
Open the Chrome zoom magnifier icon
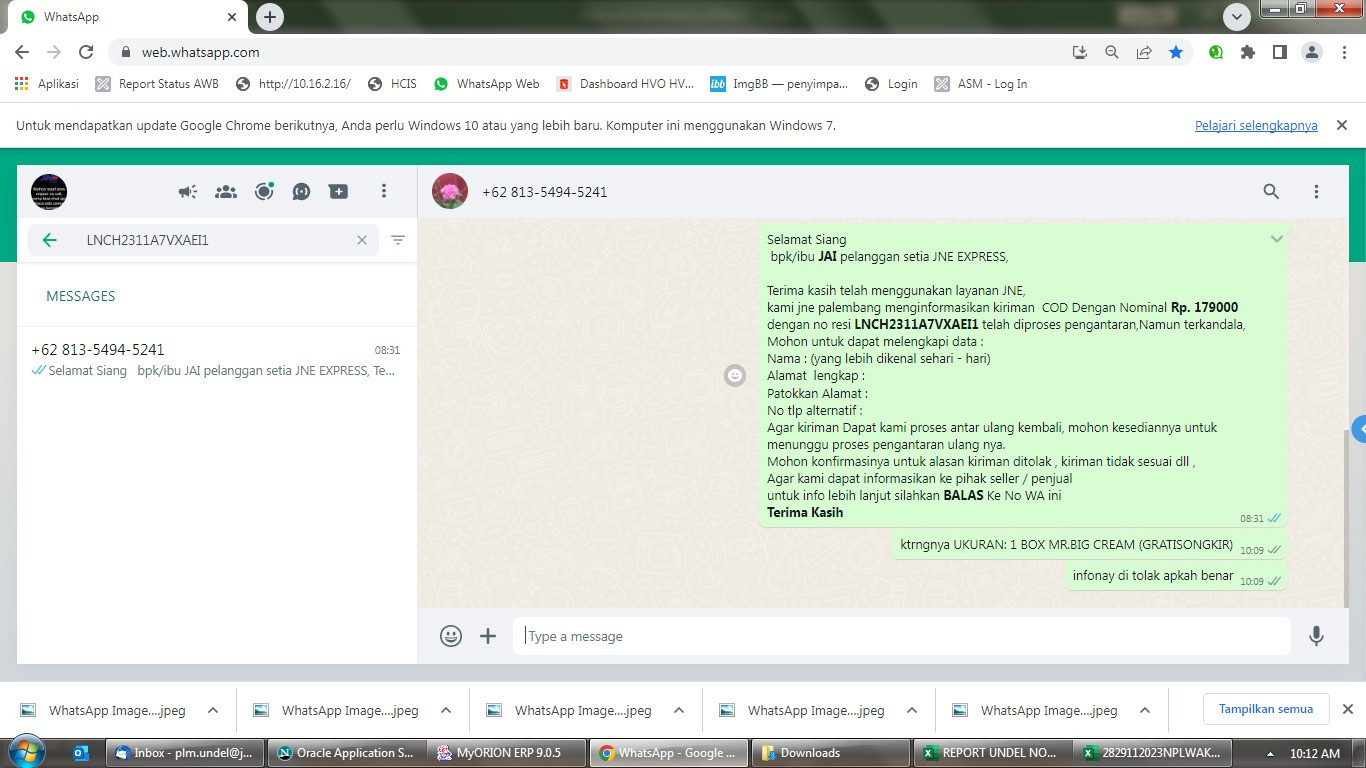(1112, 52)
